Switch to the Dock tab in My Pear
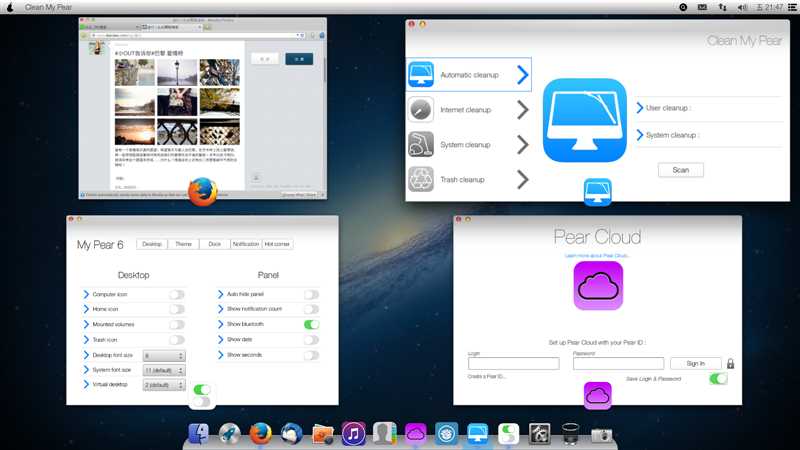The height and width of the screenshot is (450, 800). pyautogui.click(x=214, y=244)
